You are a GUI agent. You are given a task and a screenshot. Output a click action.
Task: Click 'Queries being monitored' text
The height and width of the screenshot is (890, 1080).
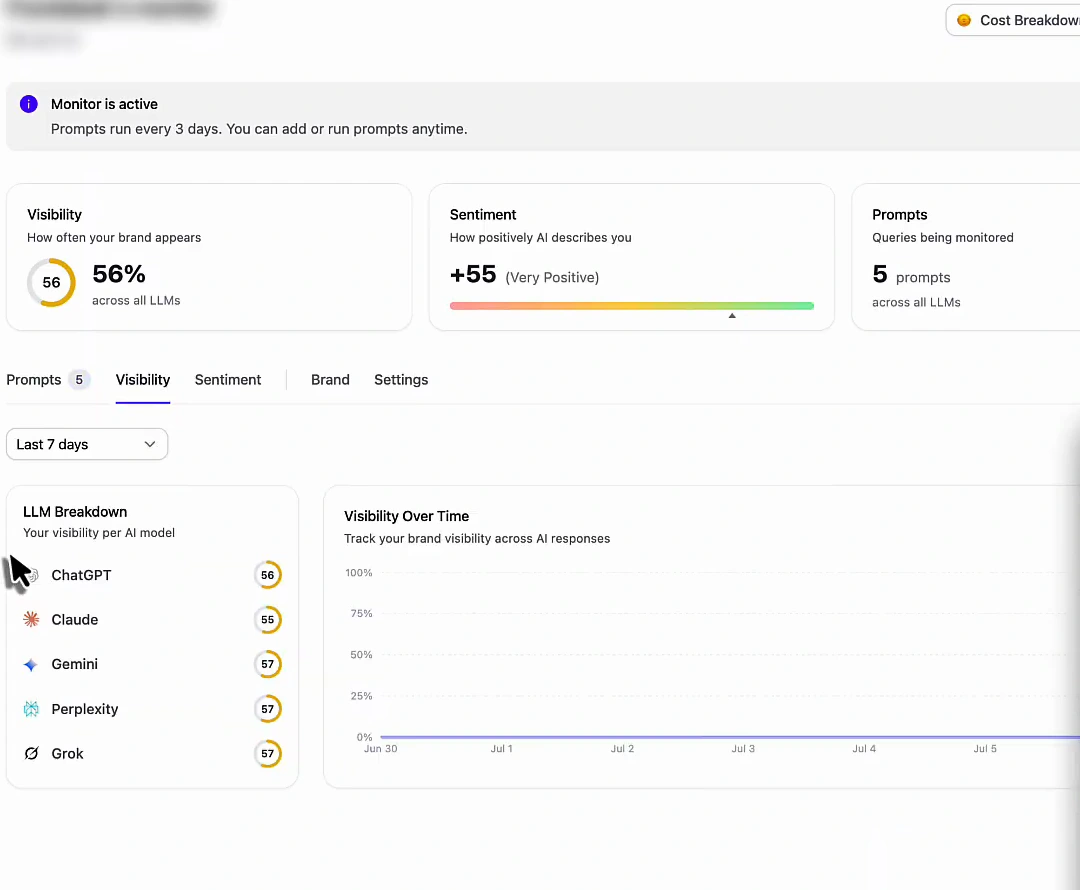pyautogui.click(x=943, y=238)
